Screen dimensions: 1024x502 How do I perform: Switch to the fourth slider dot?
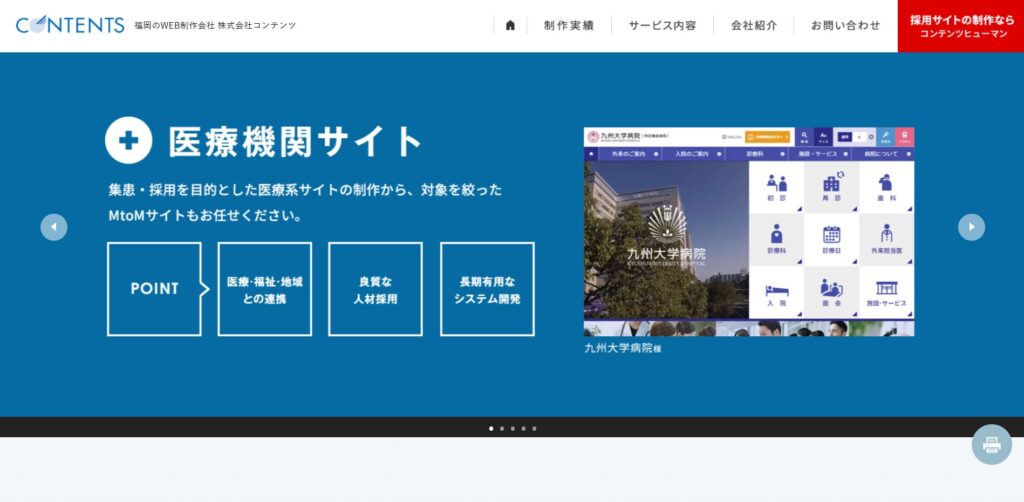pos(524,428)
